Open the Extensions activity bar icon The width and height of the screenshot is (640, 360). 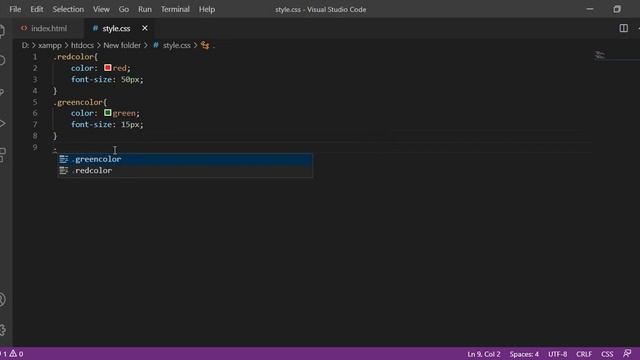point(2,155)
